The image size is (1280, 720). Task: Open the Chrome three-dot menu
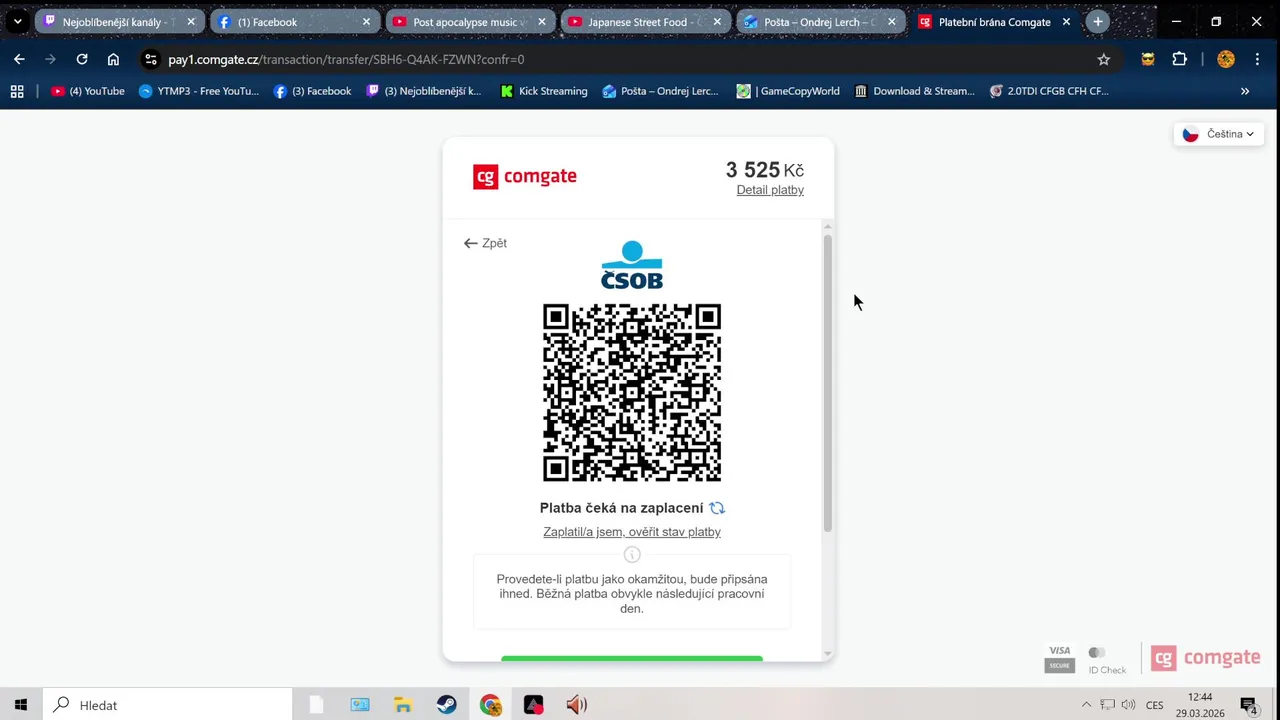point(1257,59)
